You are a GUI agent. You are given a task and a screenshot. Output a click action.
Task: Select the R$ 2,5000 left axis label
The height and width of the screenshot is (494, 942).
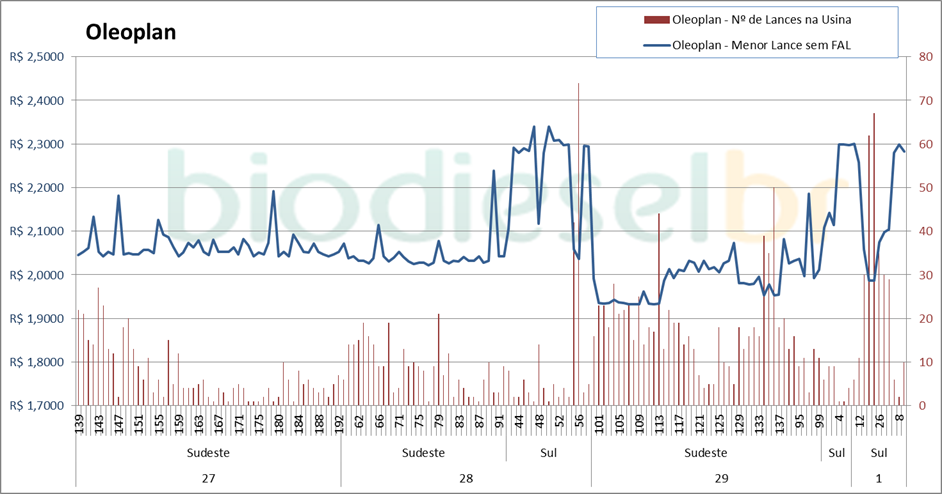click(x=36, y=57)
